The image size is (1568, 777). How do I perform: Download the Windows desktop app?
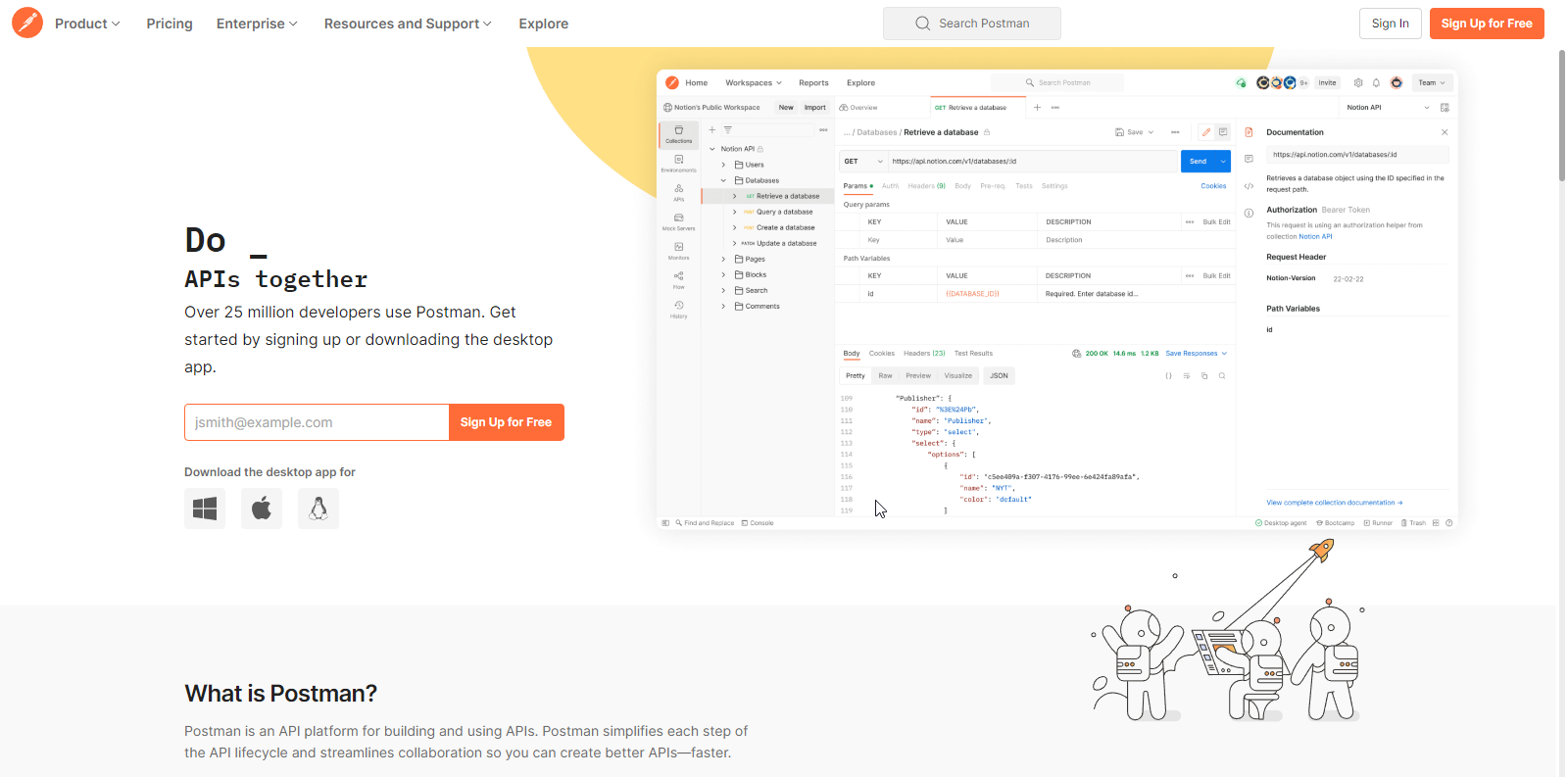click(205, 509)
